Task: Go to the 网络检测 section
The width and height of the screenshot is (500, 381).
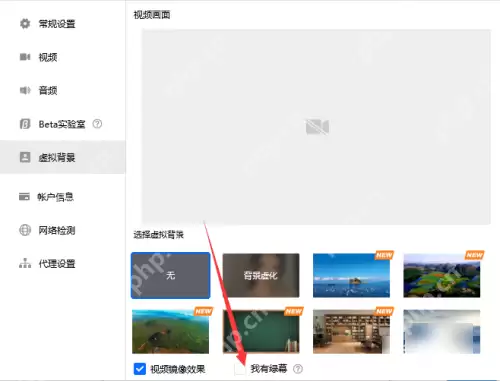Action: click(63, 230)
